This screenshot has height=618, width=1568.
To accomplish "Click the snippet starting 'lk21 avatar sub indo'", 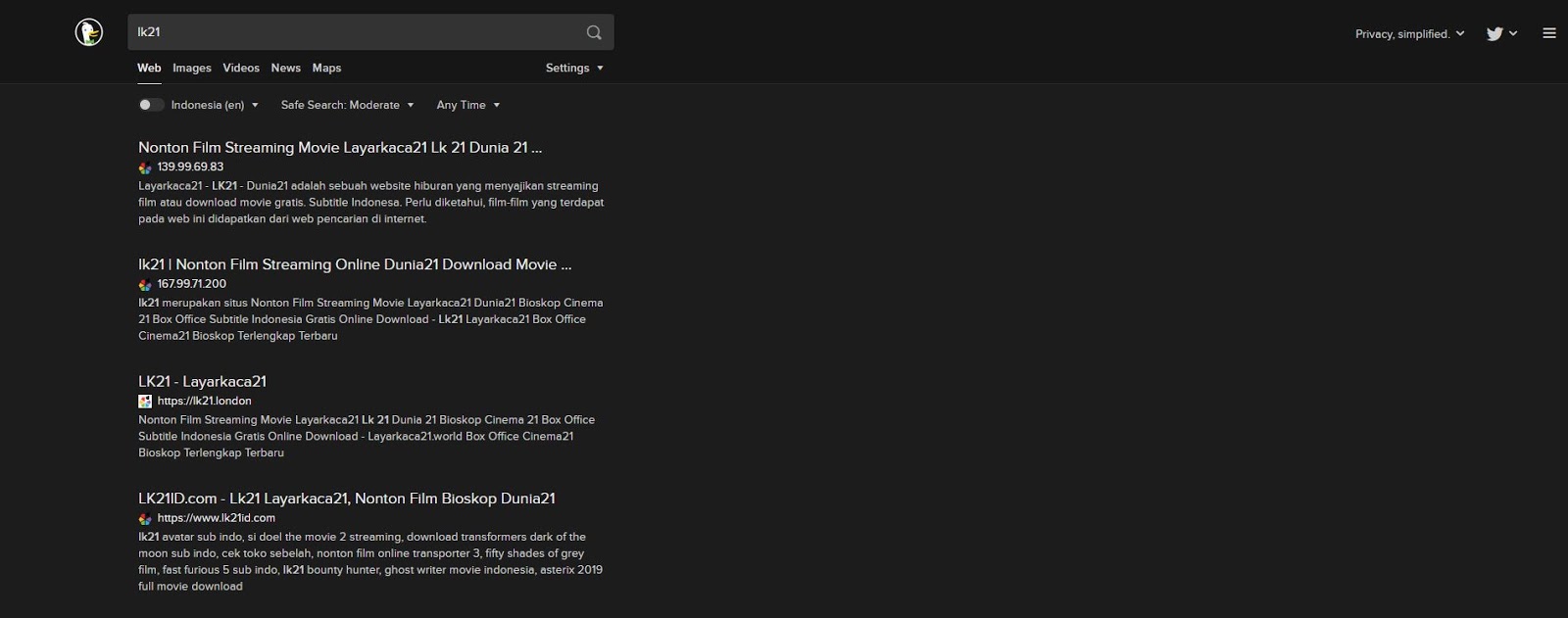I will [x=370, y=561].
